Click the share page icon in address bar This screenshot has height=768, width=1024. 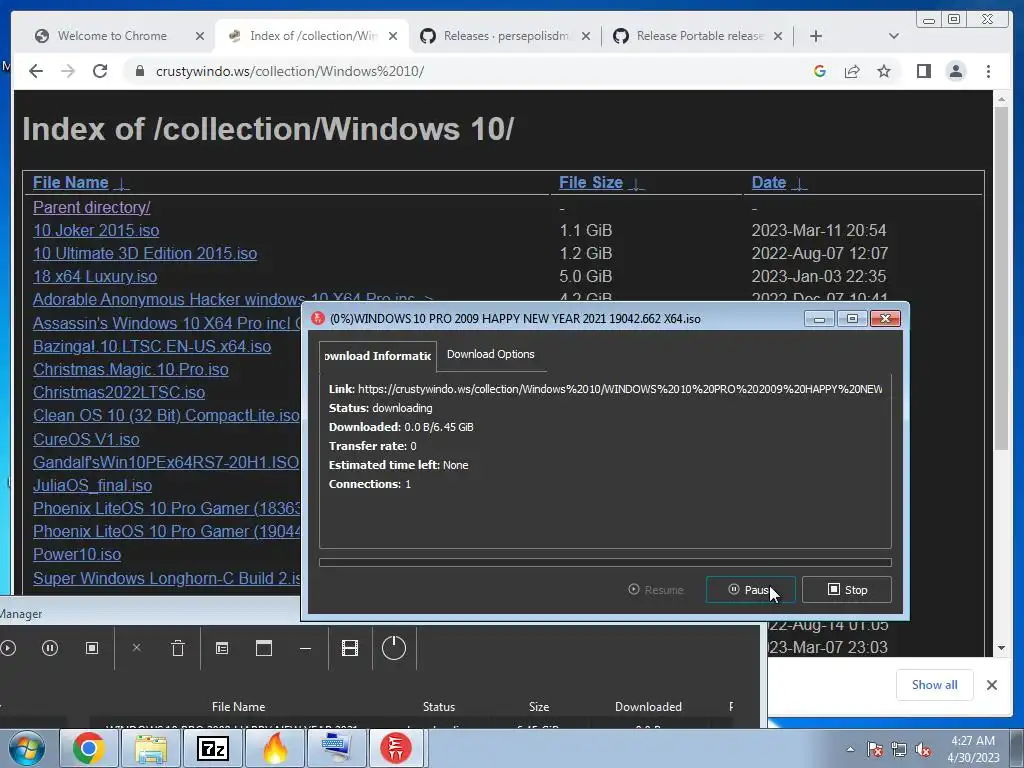tap(852, 71)
